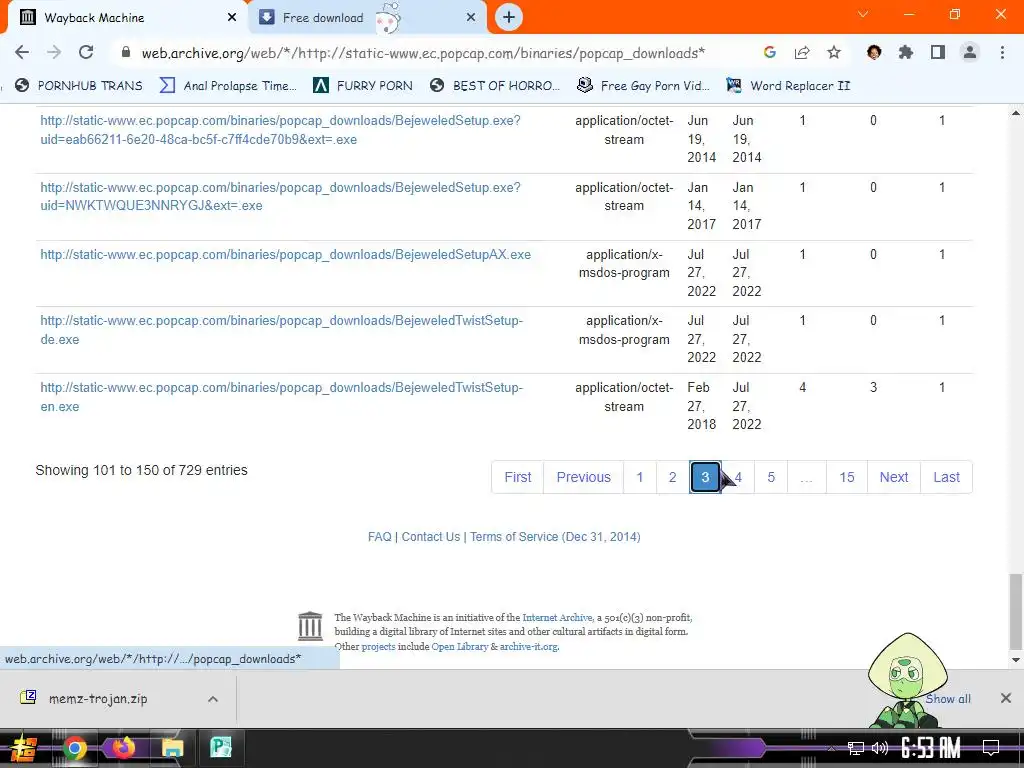The image size is (1024, 768).
Task: Open the Google search icon in address bar
Action: coord(770,52)
